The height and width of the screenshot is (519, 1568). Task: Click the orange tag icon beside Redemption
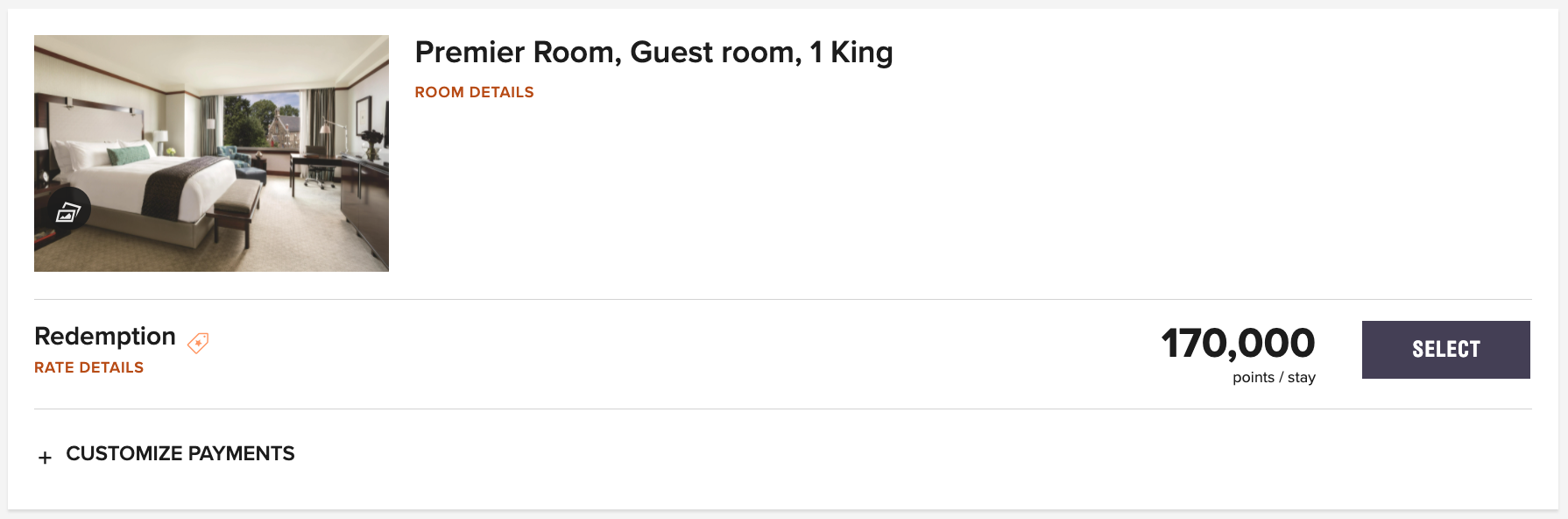tap(198, 342)
